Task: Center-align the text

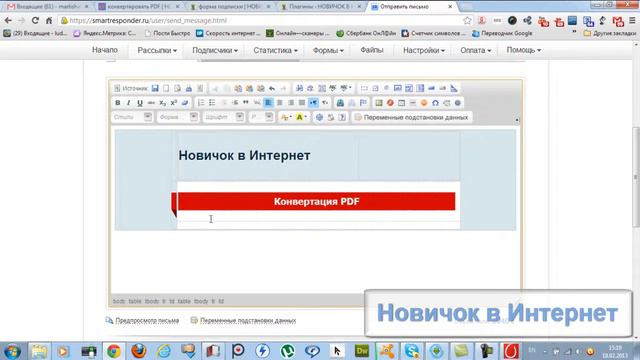Action: 280,103
